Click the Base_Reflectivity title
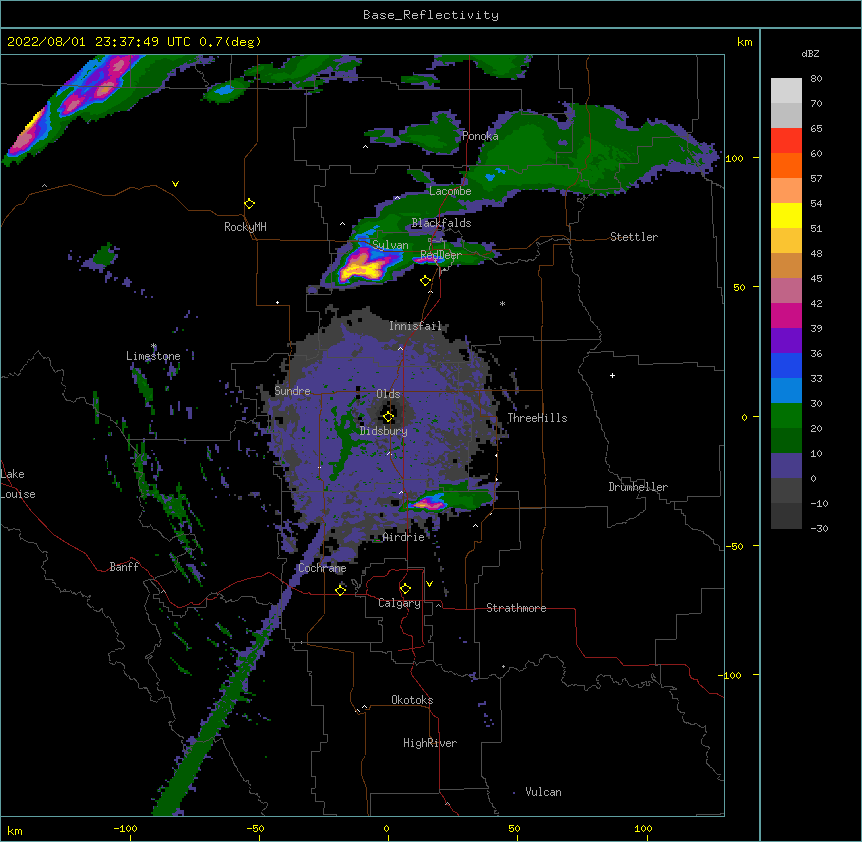 tap(431, 15)
